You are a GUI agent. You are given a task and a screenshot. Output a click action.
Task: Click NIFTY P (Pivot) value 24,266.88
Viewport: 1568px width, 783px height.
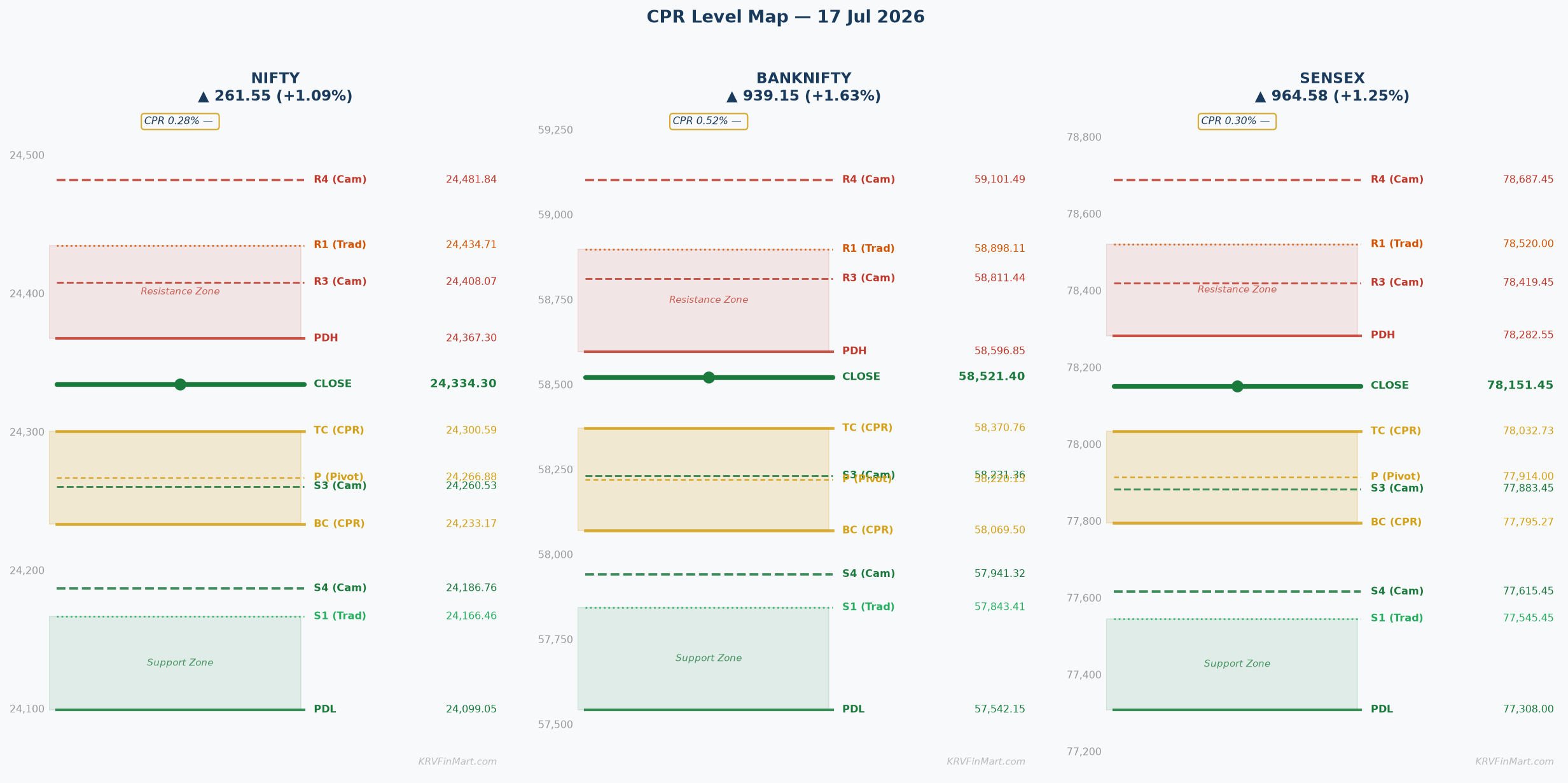coord(471,477)
